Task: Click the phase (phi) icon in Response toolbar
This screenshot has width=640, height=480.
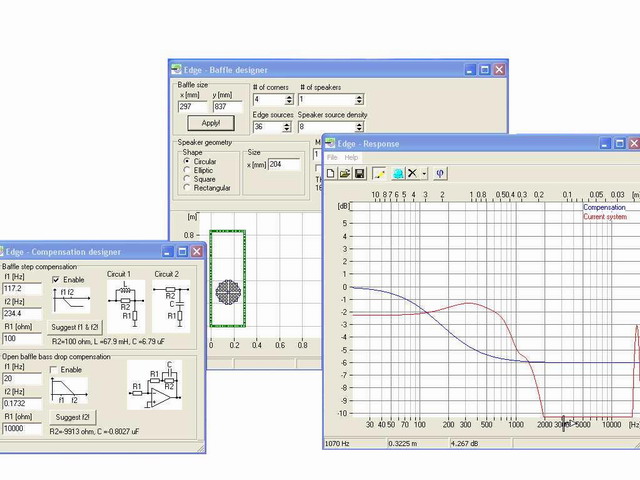Action: (x=440, y=173)
